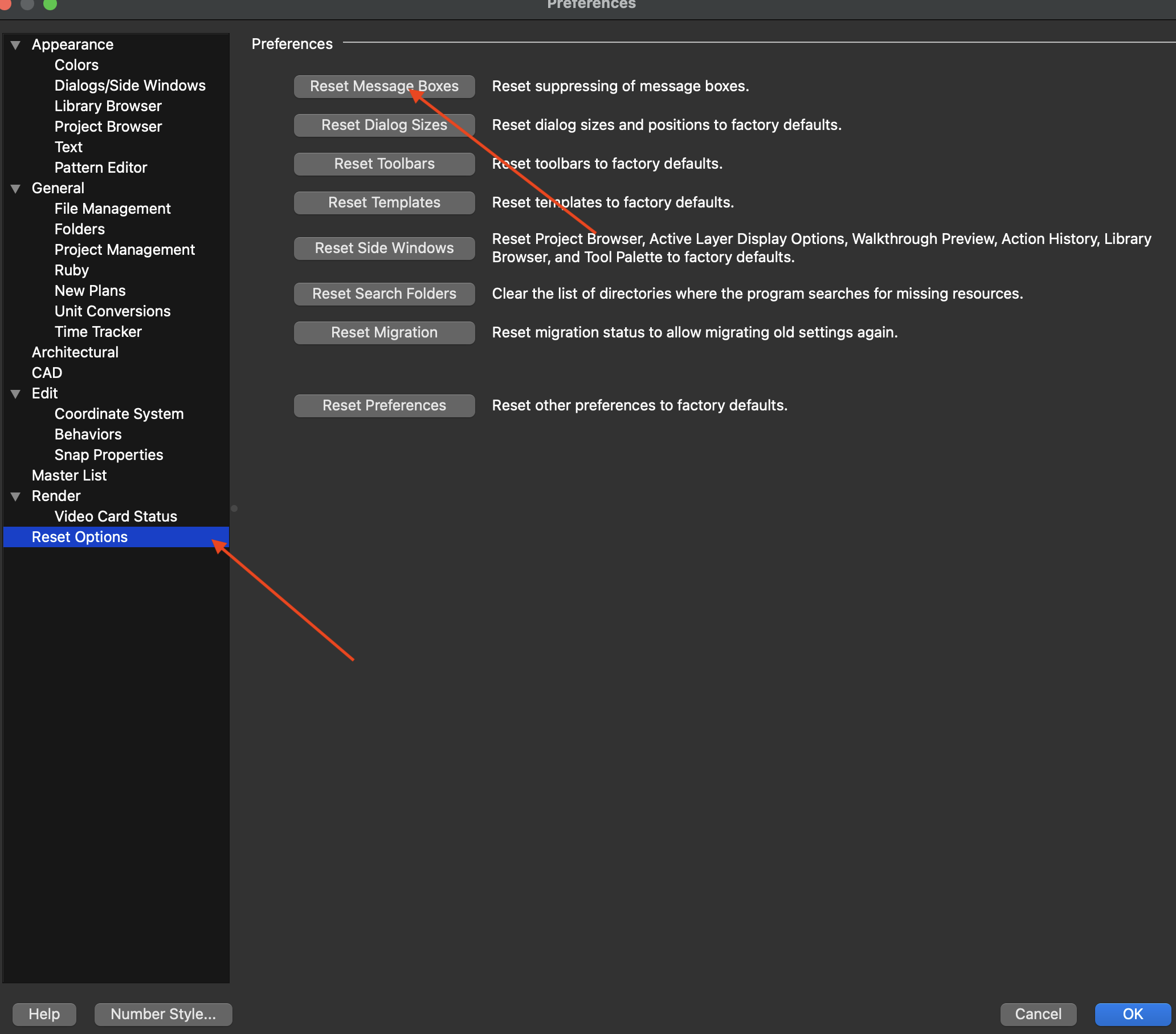Open Video Card Status page
This screenshot has height=1034, width=1176.
(x=115, y=516)
